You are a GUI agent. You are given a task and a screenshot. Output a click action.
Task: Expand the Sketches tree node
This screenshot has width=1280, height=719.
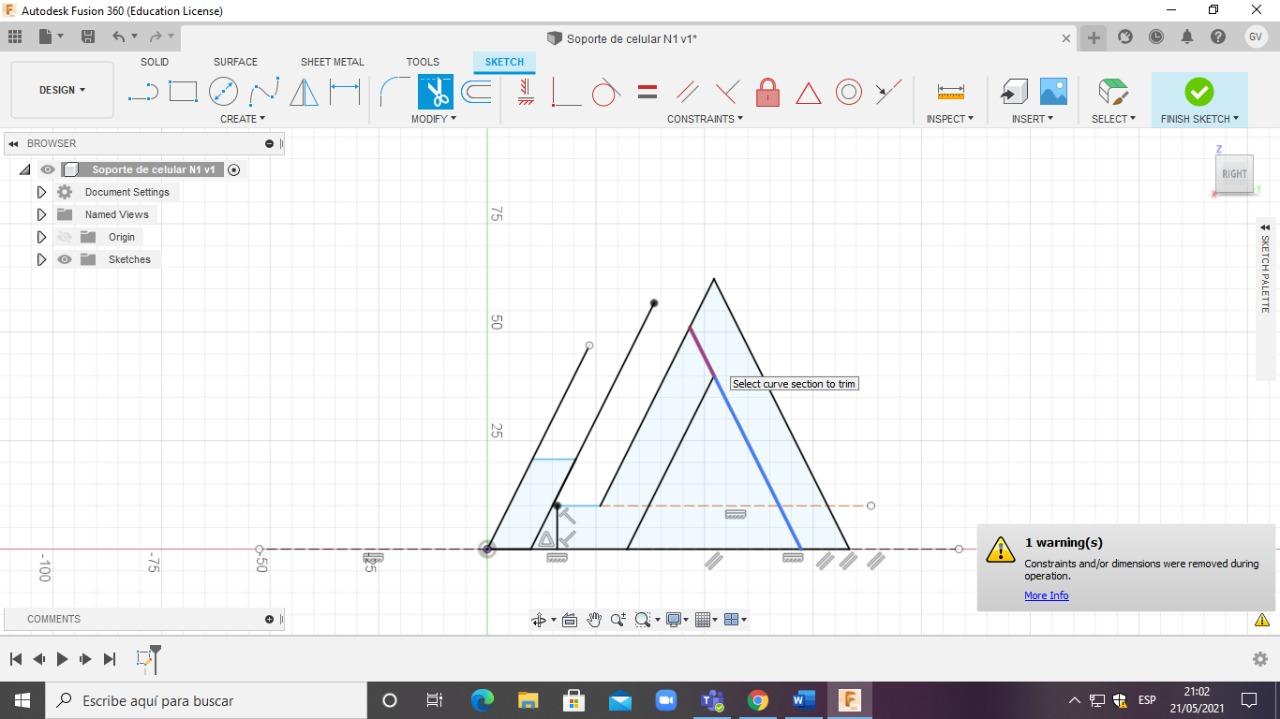point(41,259)
